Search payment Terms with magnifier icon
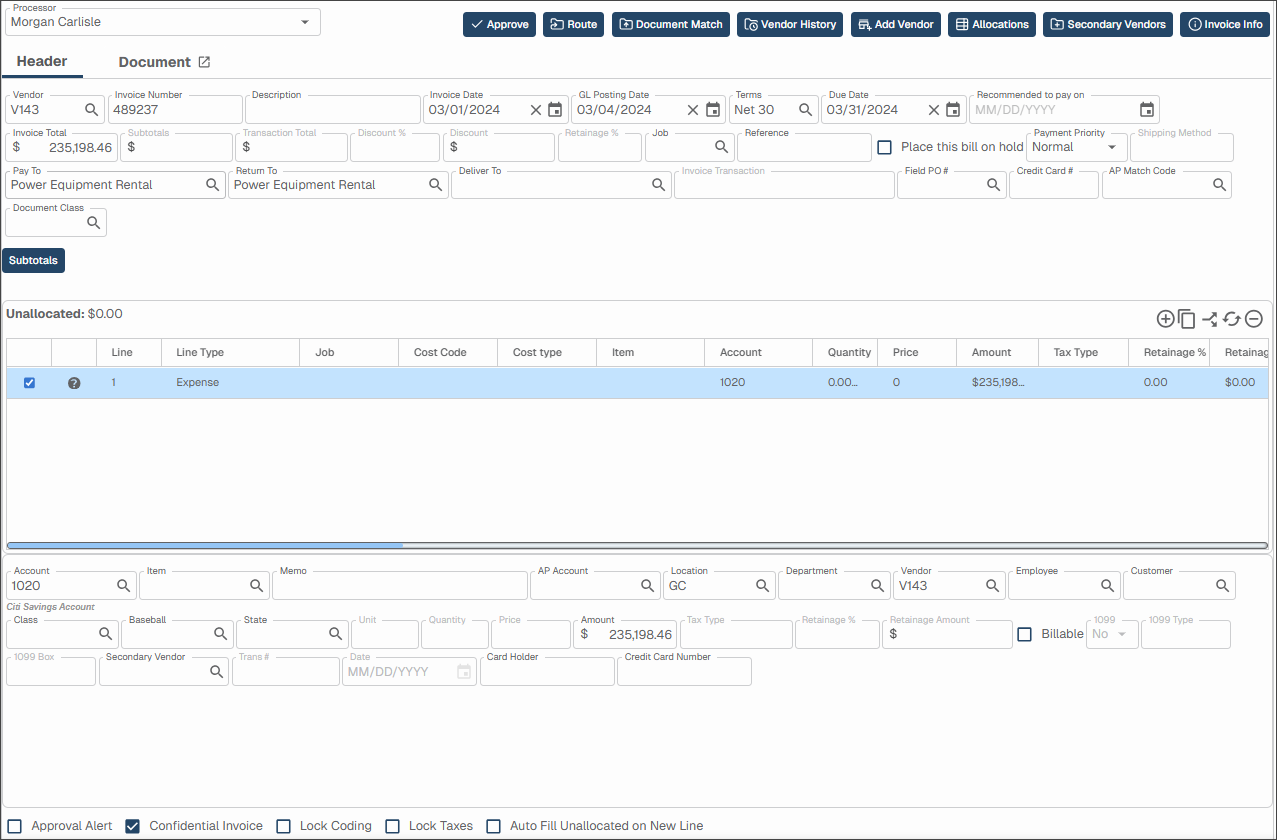 click(806, 109)
